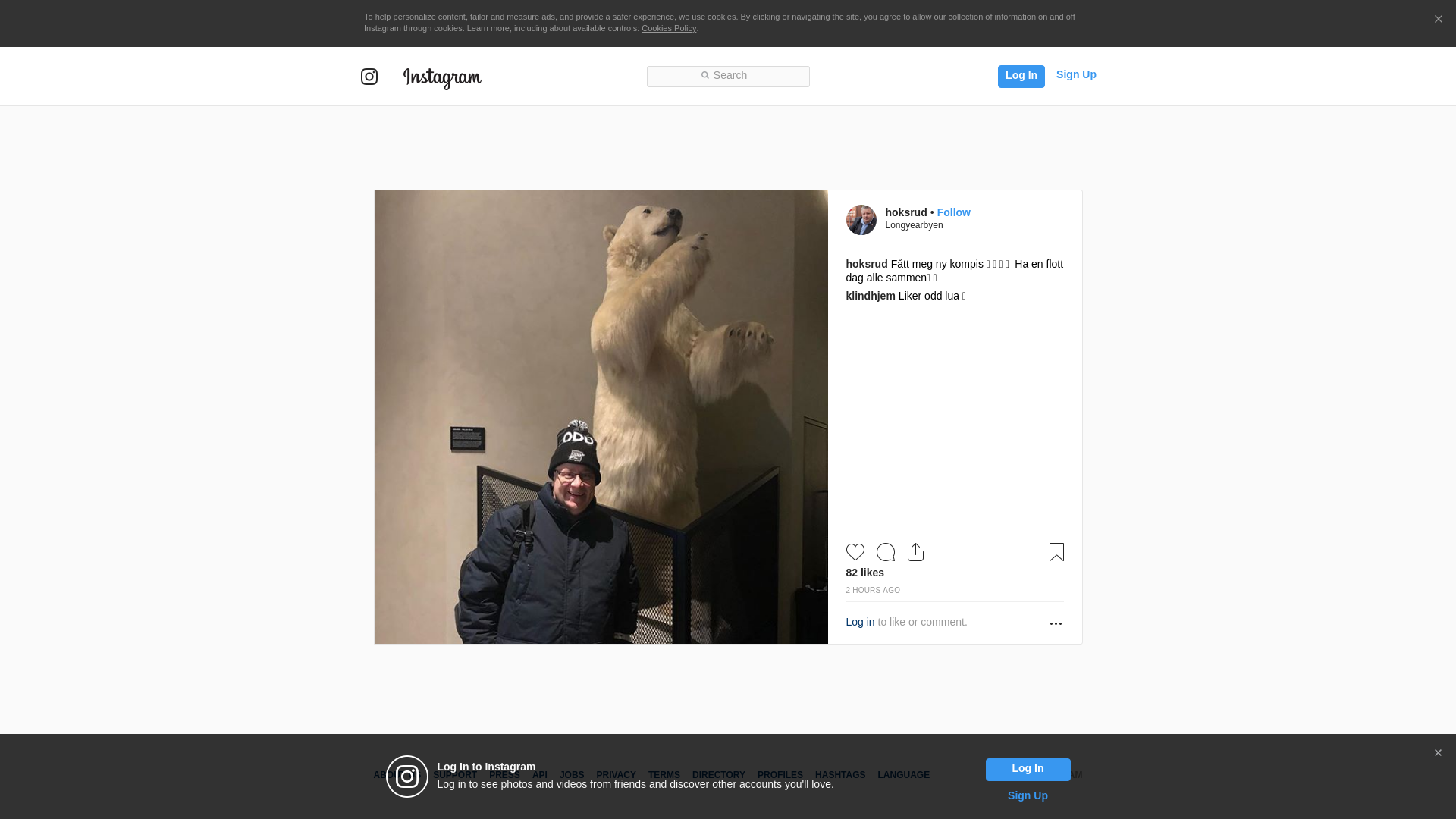This screenshot has height=819, width=1456.
Task: Open more options three-dot menu
Action: 1056,623
